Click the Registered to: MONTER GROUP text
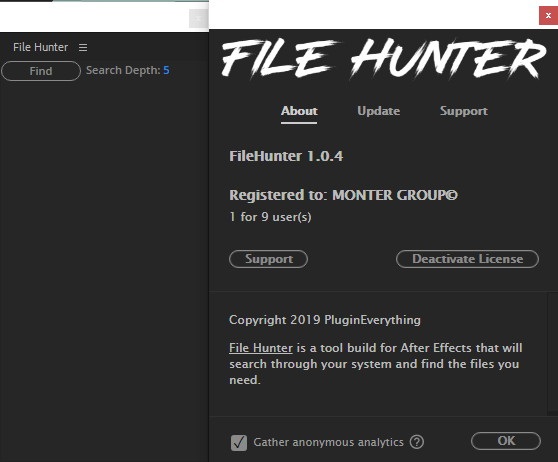This screenshot has width=558, height=462. [x=343, y=195]
